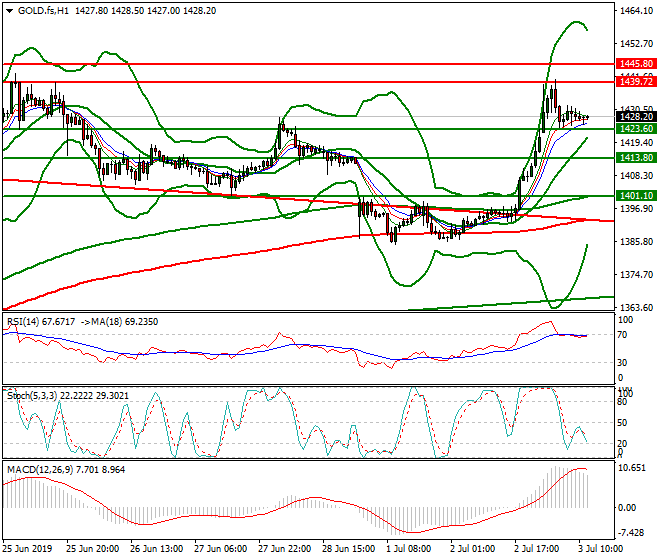
Task: Select the 1452.70 price scale value
Action: point(636,44)
